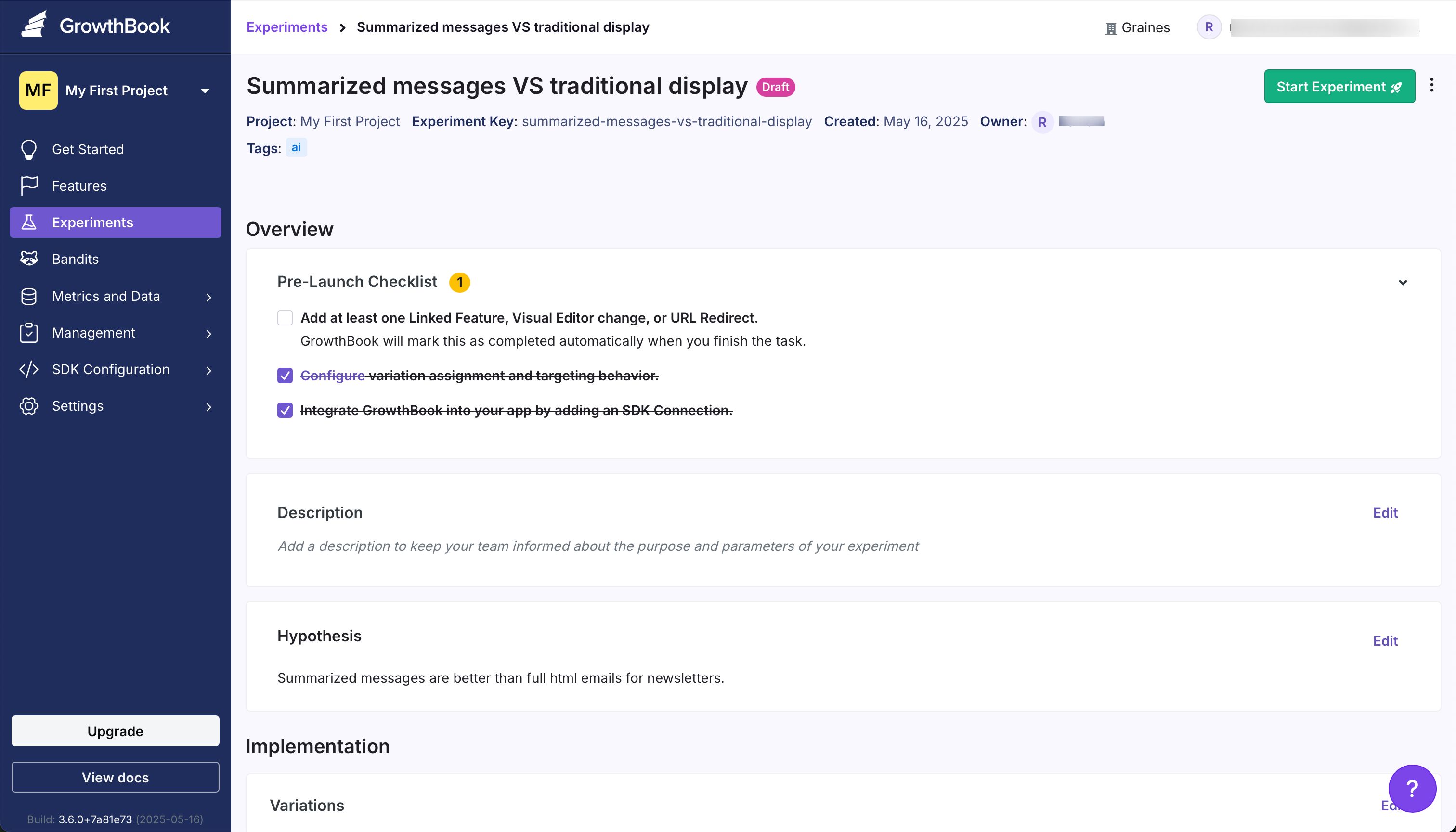Click the purple help question mark button
Screen dimensions: 1456x832
tap(1412, 789)
